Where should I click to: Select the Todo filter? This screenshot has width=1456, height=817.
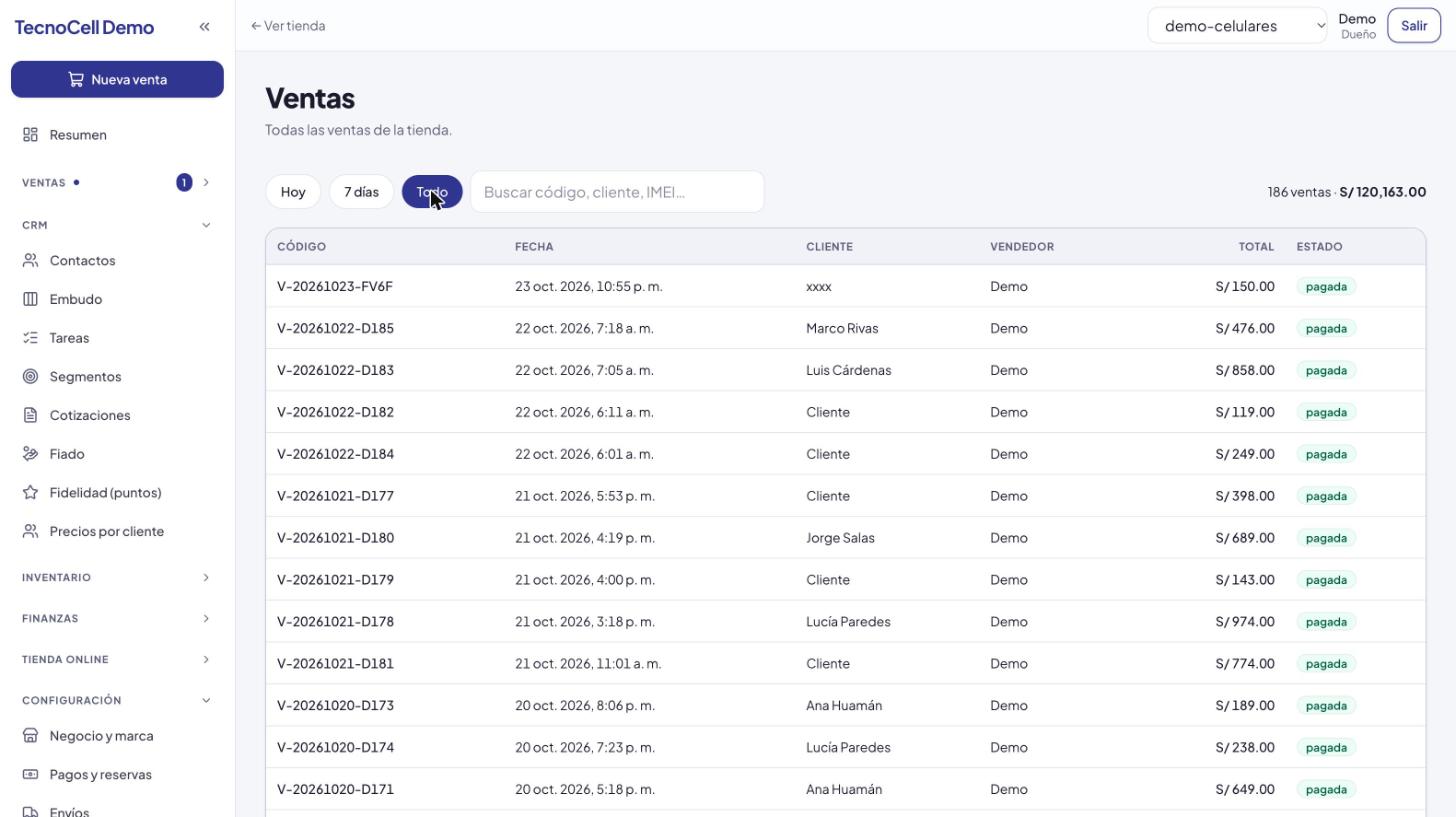(432, 192)
